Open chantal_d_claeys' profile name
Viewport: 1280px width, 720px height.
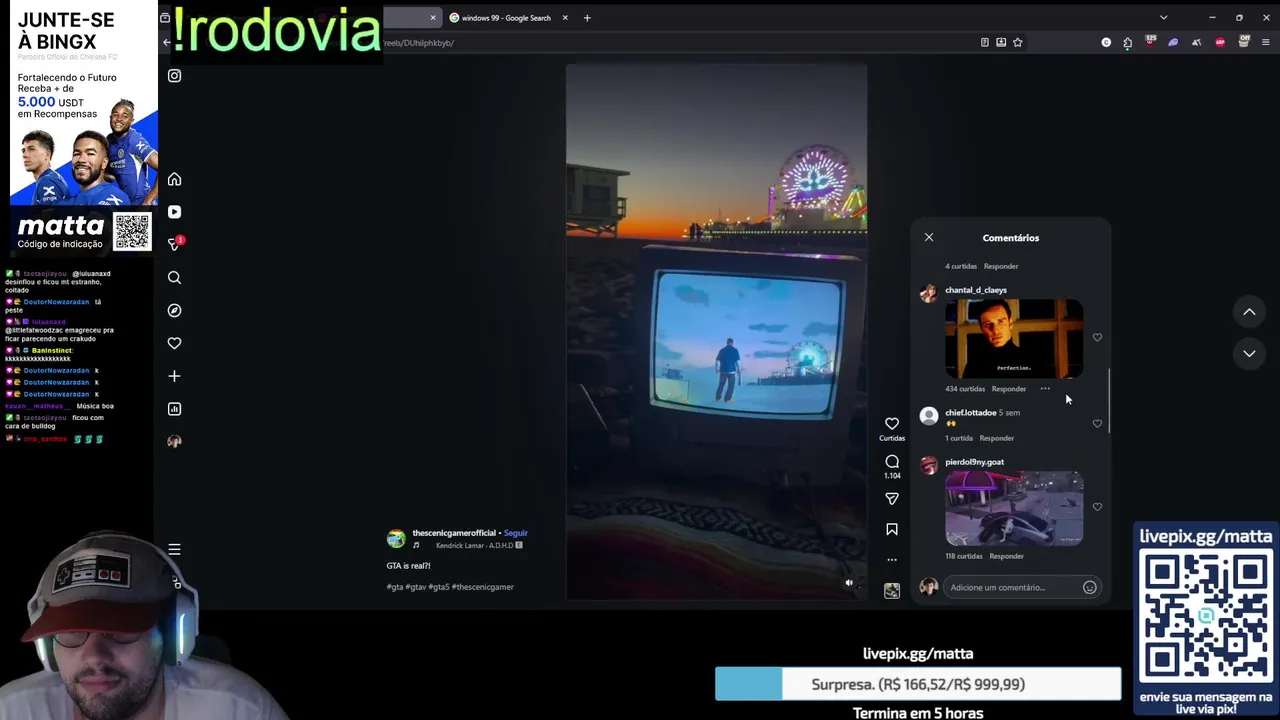click(976, 290)
